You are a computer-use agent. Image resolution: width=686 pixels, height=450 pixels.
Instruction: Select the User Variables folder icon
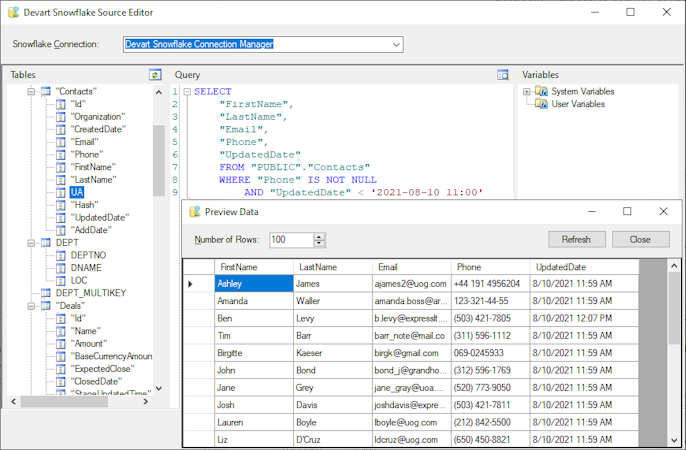(x=542, y=104)
